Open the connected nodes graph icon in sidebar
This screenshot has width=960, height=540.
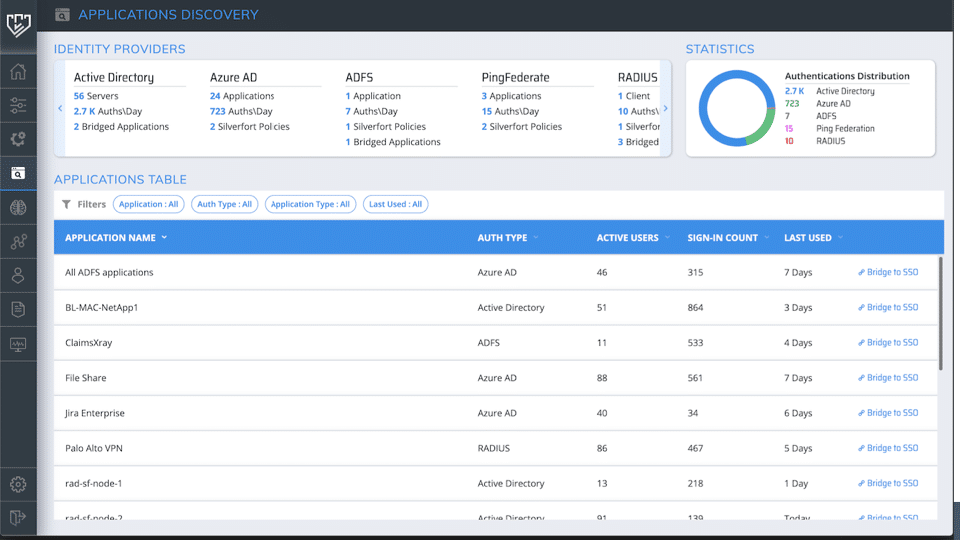pos(18,241)
